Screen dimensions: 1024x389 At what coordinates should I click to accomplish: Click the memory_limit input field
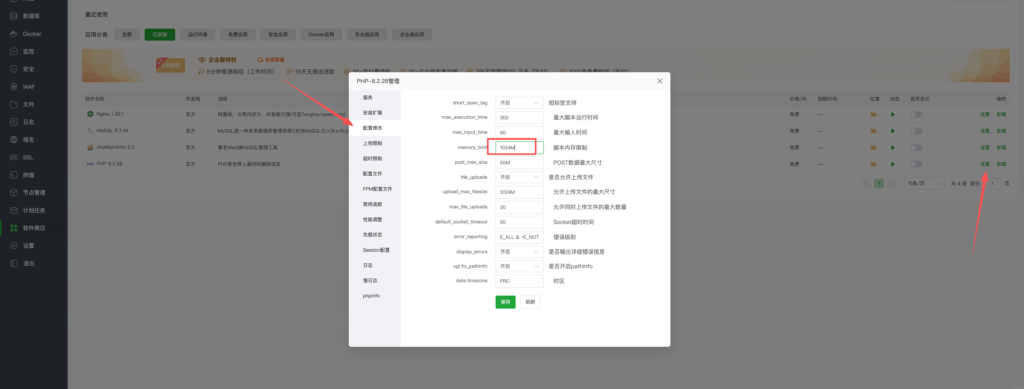pyautogui.click(x=519, y=148)
